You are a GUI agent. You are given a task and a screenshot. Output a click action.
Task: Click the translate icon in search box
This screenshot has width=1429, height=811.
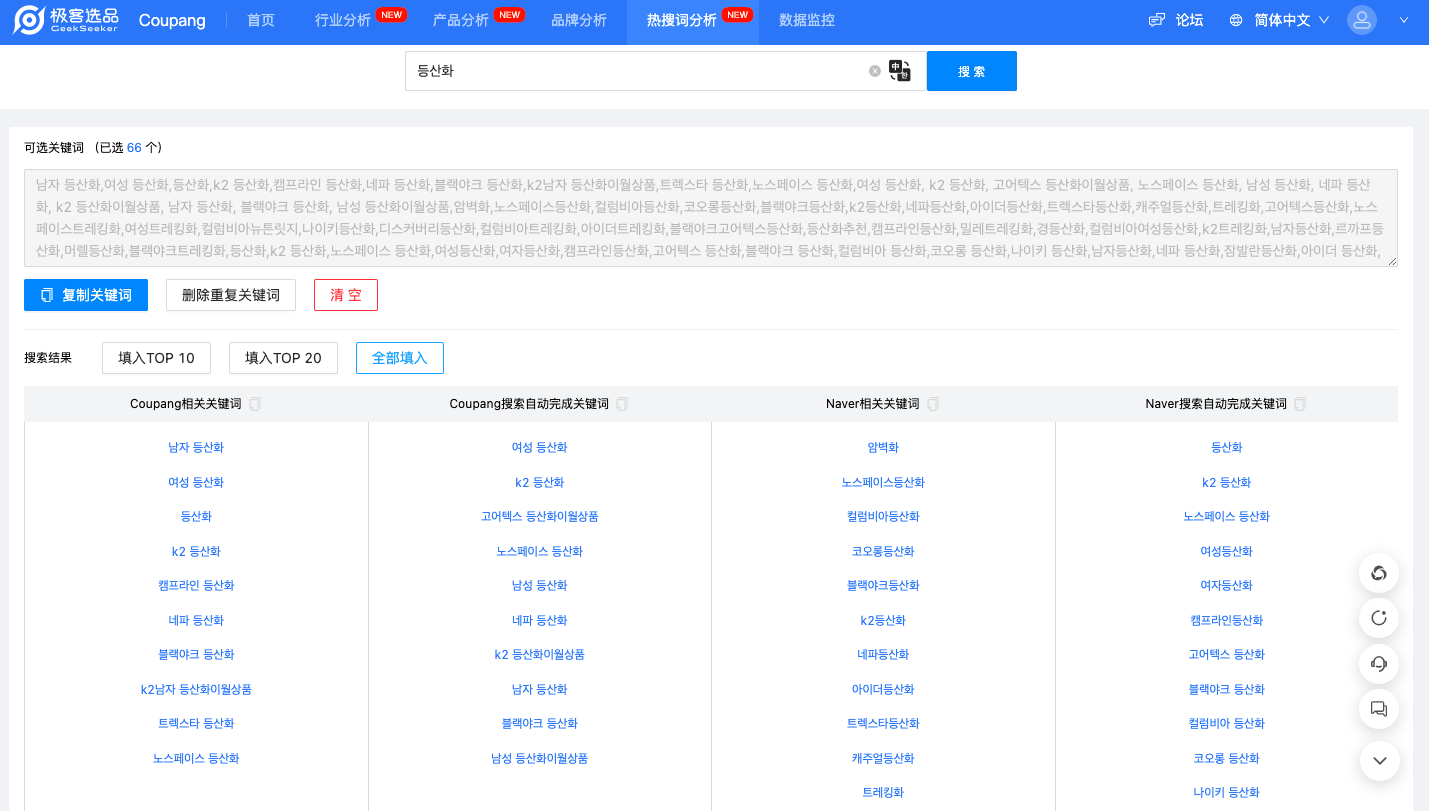[x=900, y=71]
